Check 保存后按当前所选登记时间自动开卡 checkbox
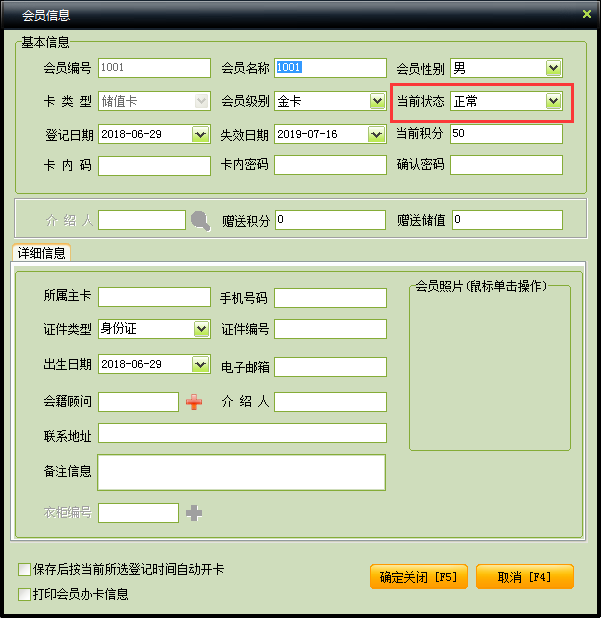This screenshot has height=618, width=601. click(x=24, y=570)
